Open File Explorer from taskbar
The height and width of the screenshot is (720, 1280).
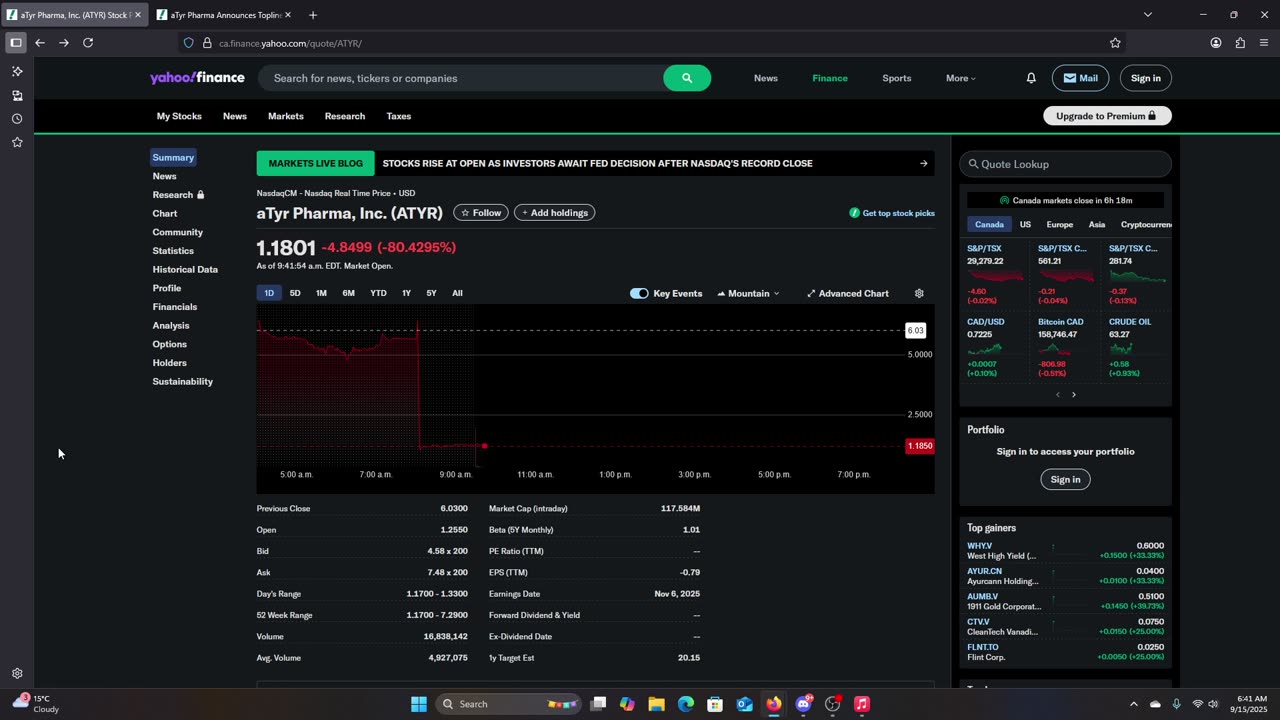point(656,704)
